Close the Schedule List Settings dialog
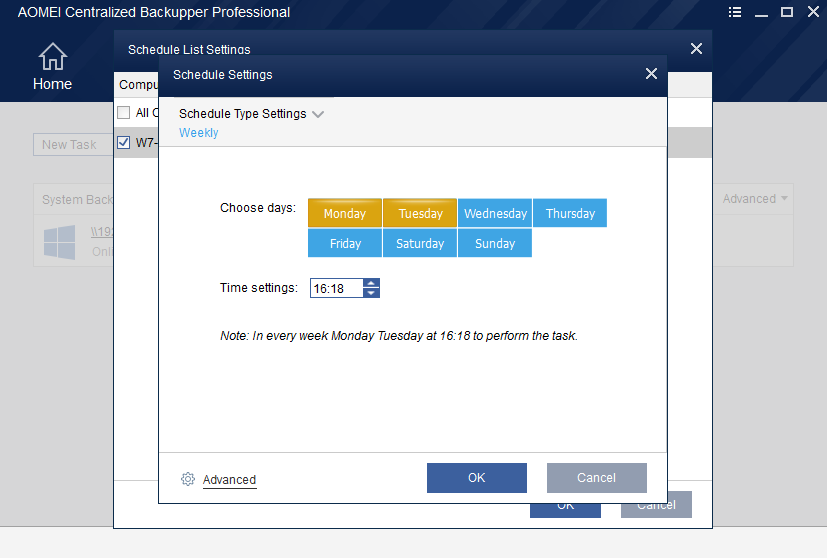The image size is (827, 558). pyautogui.click(x=696, y=49)
